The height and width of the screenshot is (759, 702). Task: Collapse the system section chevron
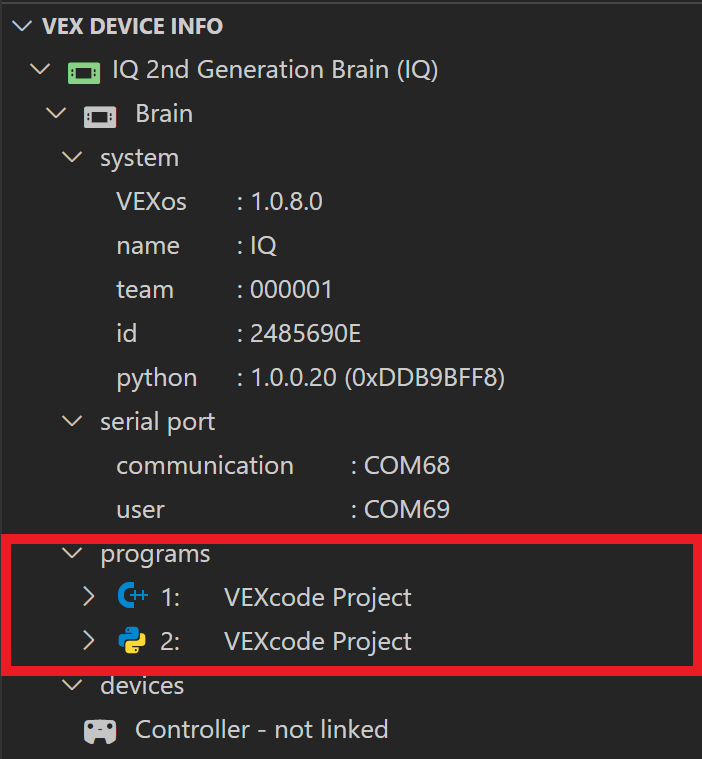tap(72, 158)
